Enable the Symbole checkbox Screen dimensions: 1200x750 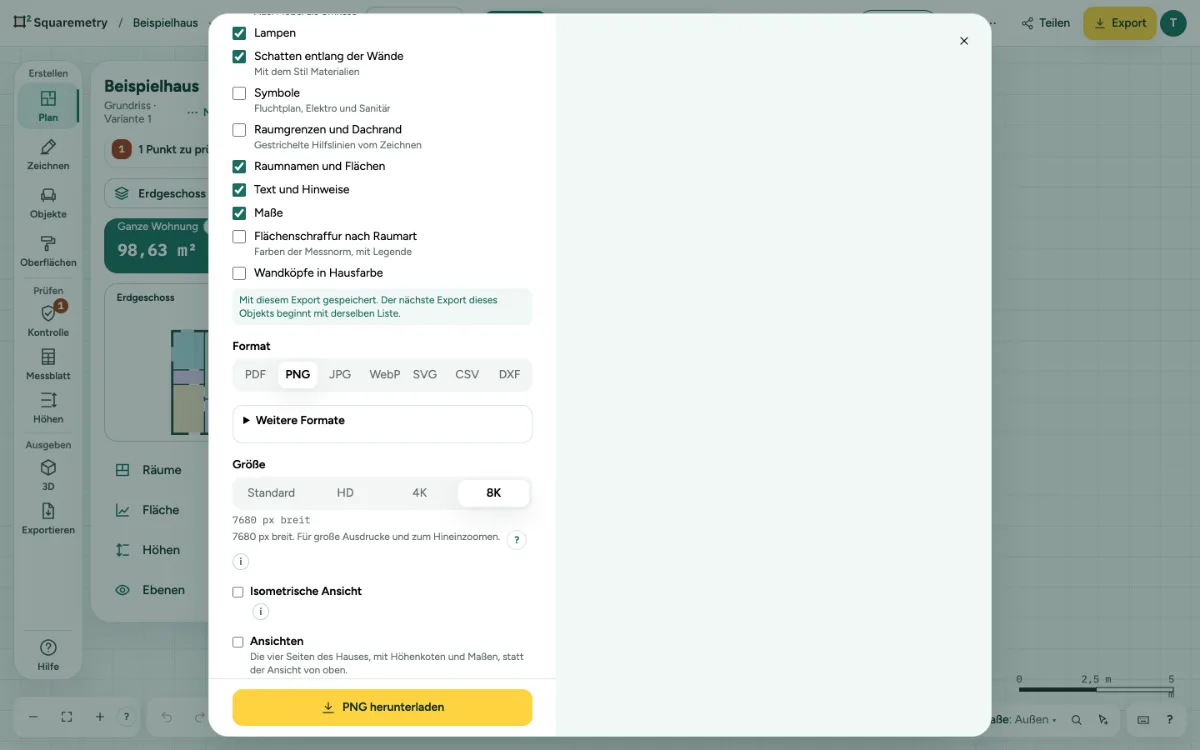239,93
